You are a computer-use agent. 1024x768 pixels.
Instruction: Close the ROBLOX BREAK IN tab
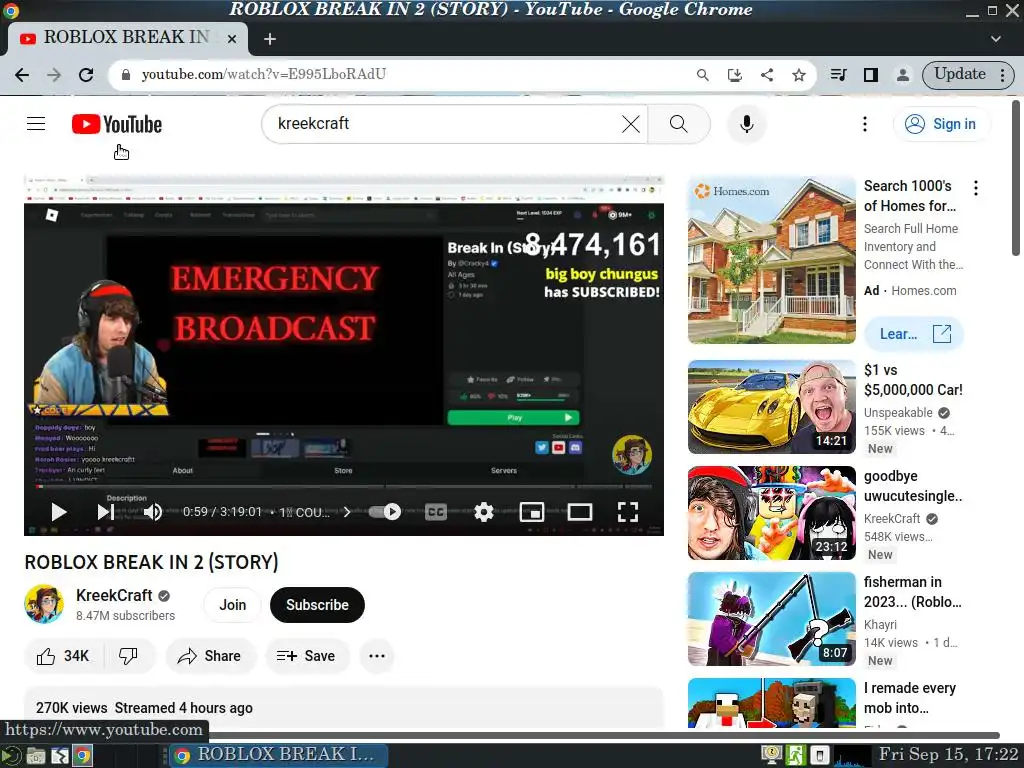click(x=231, y=39)
